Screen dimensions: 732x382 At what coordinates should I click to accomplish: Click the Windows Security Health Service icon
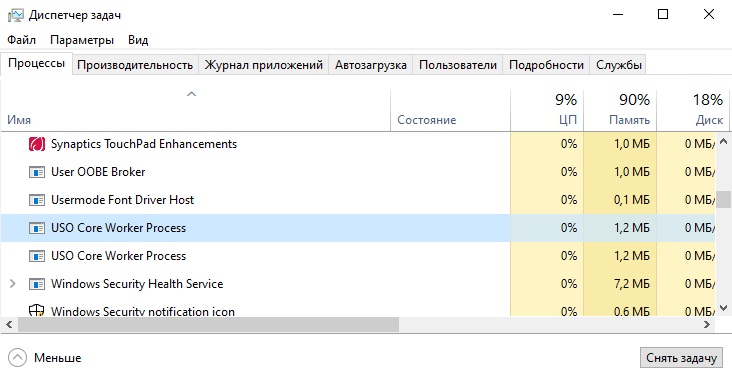pos(37,284)
